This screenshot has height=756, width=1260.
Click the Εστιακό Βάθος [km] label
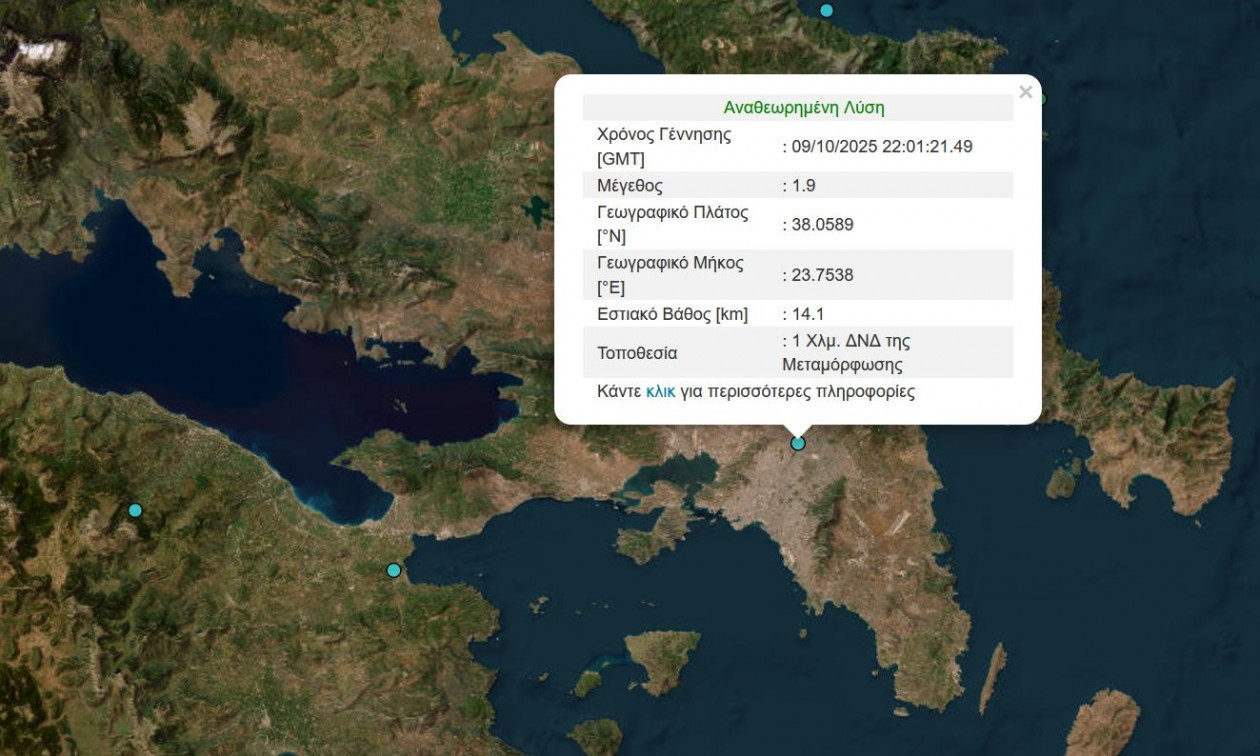pyautogui.click(x=672, y=315)
